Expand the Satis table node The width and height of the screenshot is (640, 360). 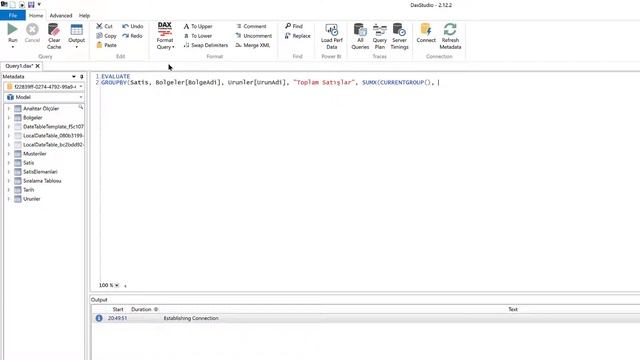(9, 163)
